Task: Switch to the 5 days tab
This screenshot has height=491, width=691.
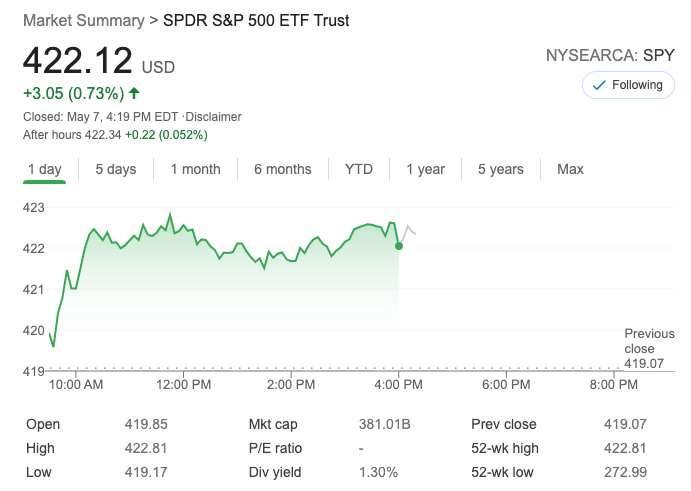Action: [116, 169]
